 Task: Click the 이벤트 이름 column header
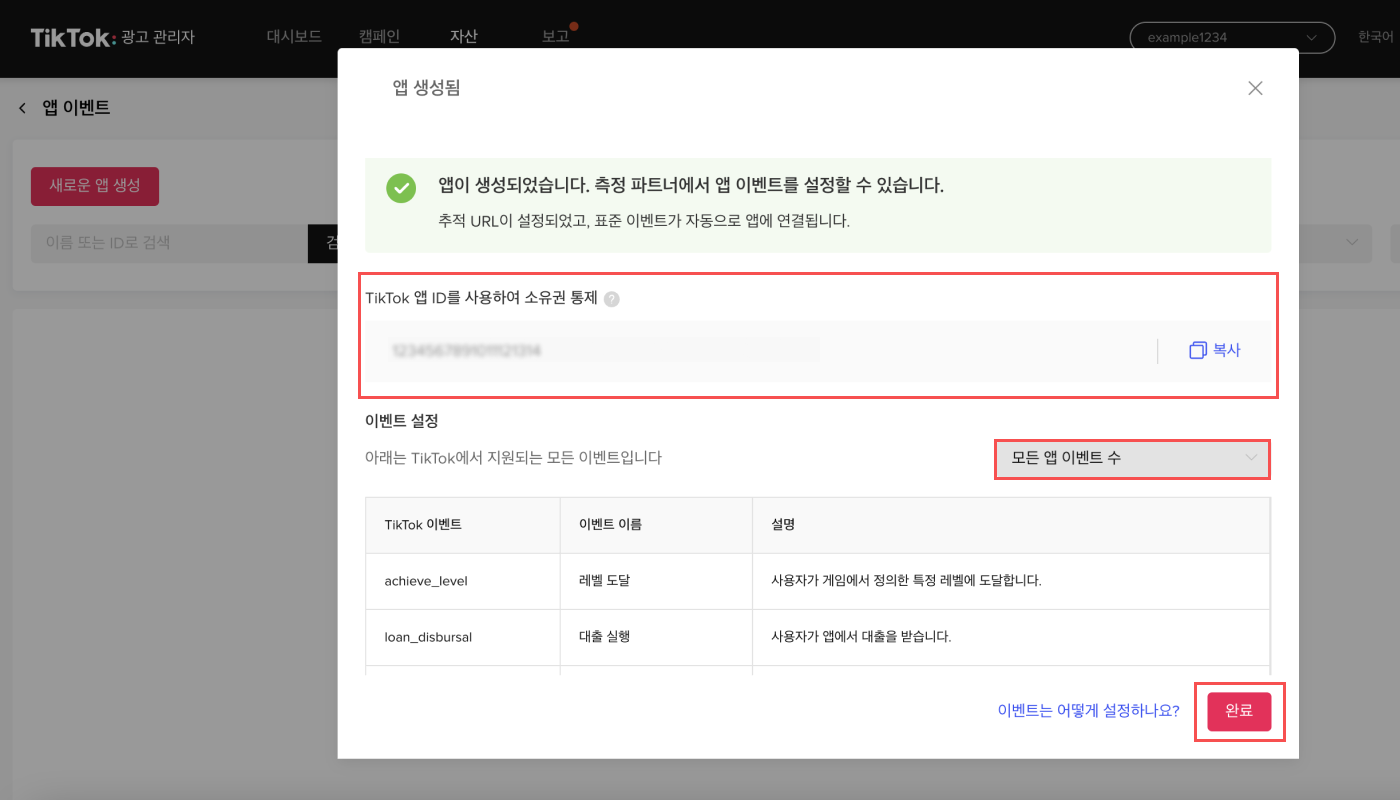click(656, 525)
